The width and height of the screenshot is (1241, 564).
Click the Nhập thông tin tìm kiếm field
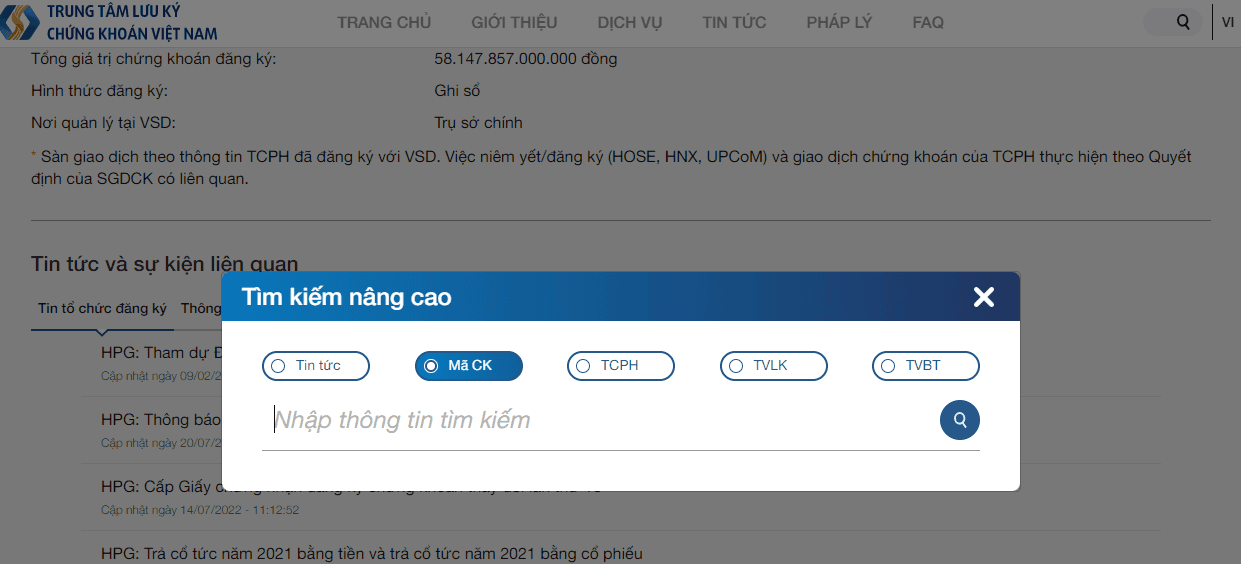pos(600,420)
